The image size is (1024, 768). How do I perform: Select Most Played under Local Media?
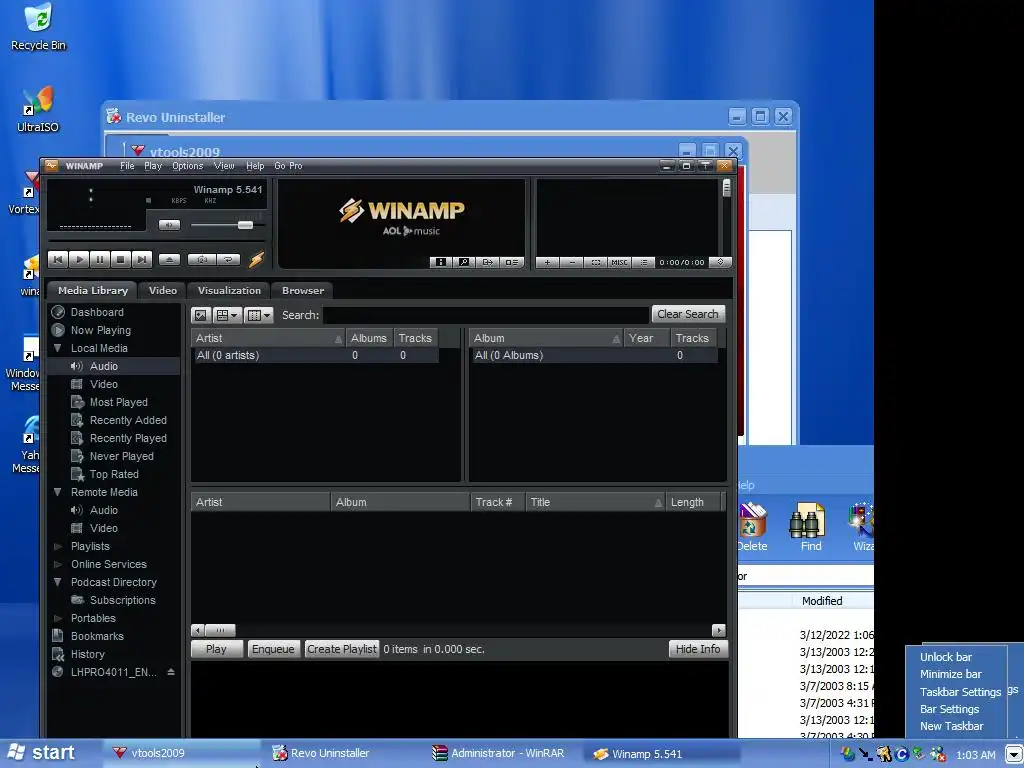click(118, 402)
